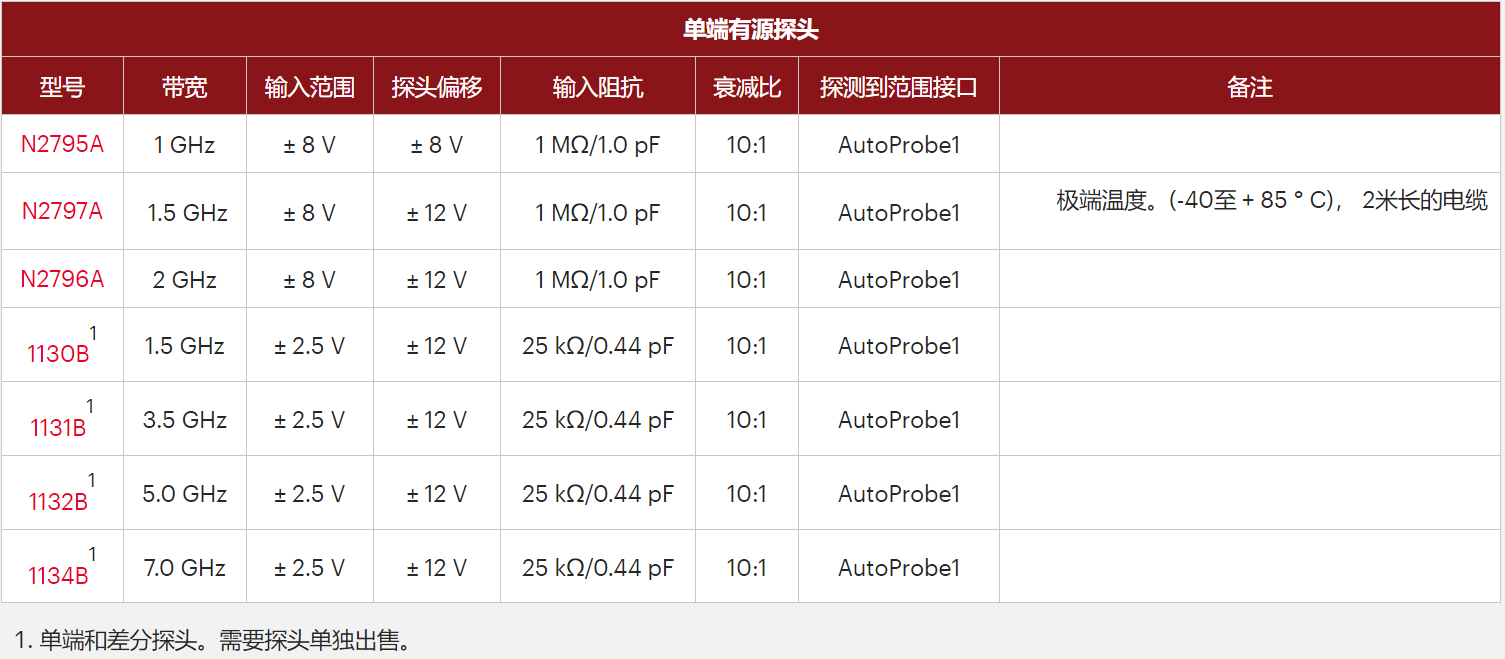Open the 1132B probe link
The image size is (1505, 659).
(x=58, y=501)
